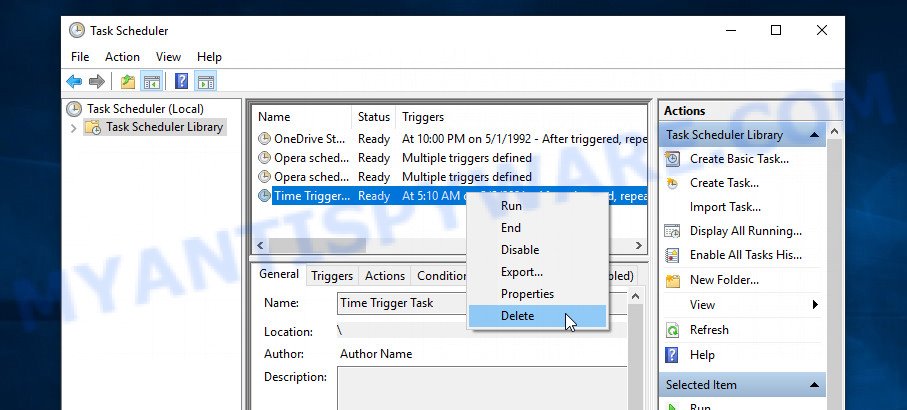Screen dimensions: 907x410
Task: Switch to the General tab
Action: click(x=279, y=274)
